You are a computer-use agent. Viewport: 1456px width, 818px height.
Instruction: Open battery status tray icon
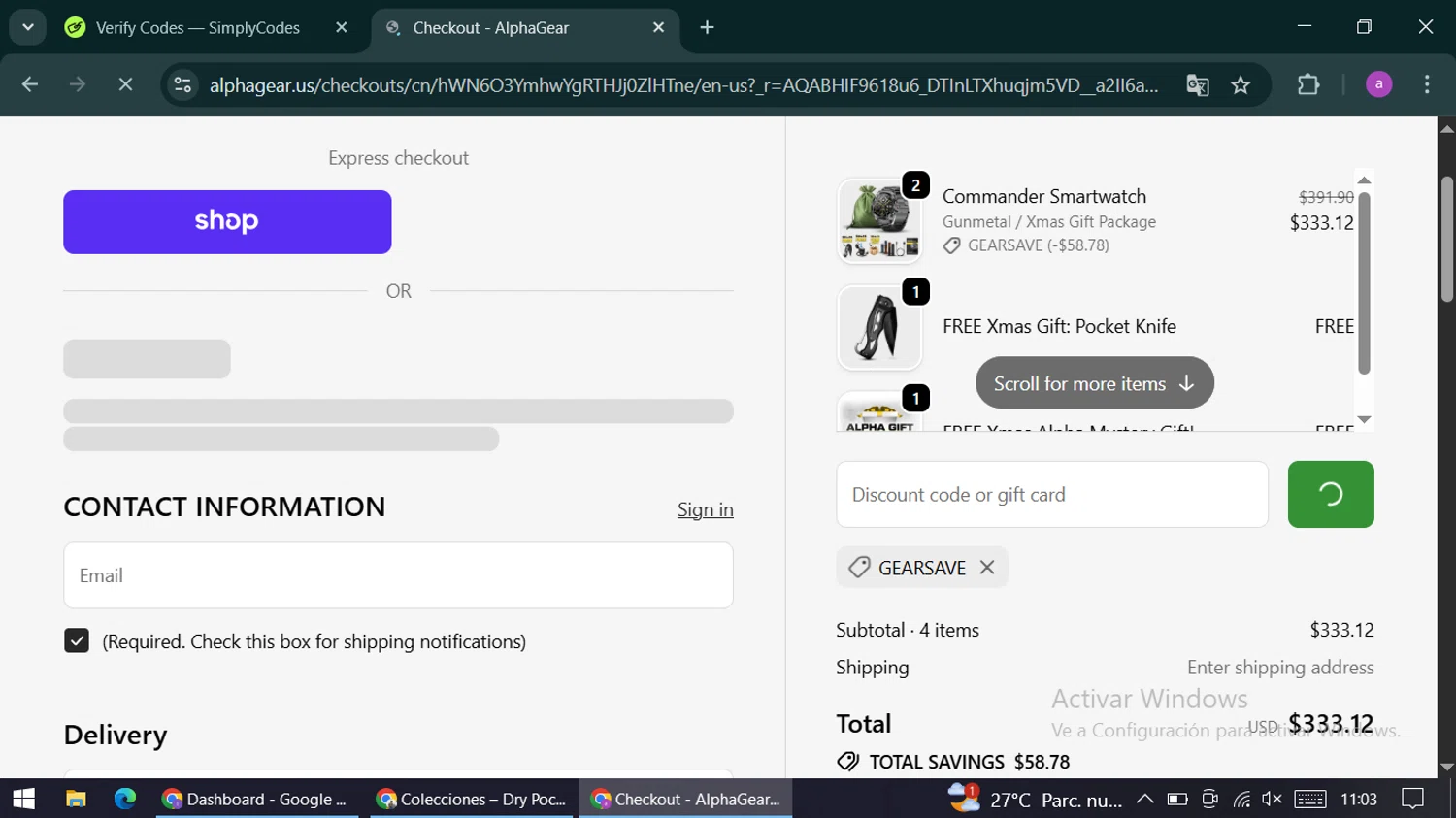tap(1177, 799)
